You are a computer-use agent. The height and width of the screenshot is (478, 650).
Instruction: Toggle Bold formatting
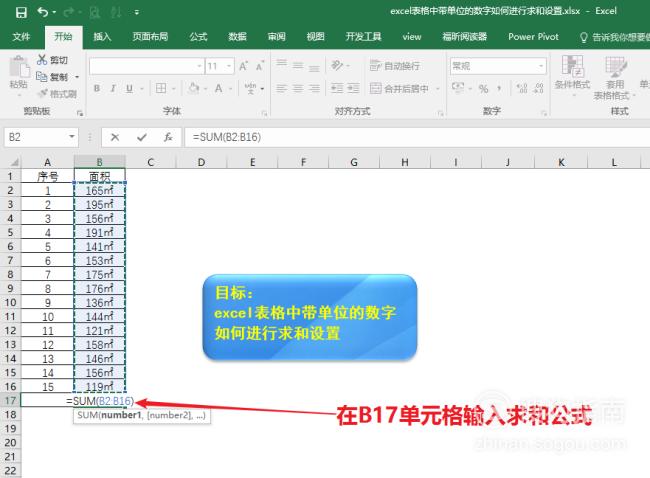click(x=97, y=88)
